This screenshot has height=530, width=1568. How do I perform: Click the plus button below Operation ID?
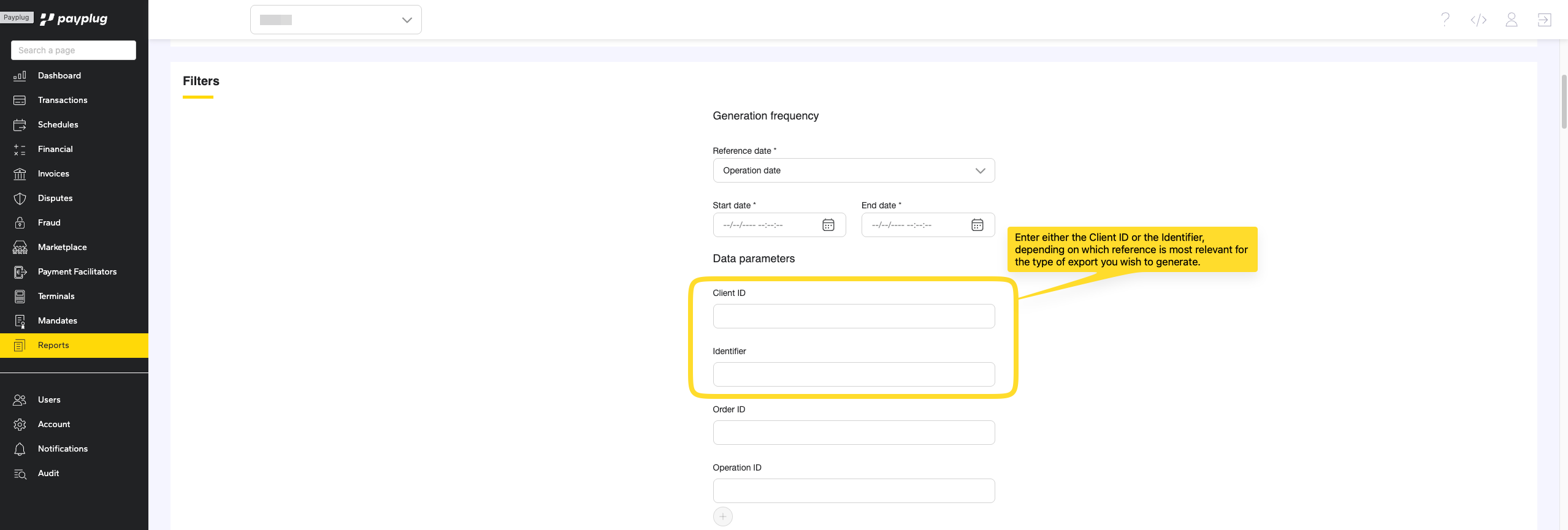[x=722, y=517]
